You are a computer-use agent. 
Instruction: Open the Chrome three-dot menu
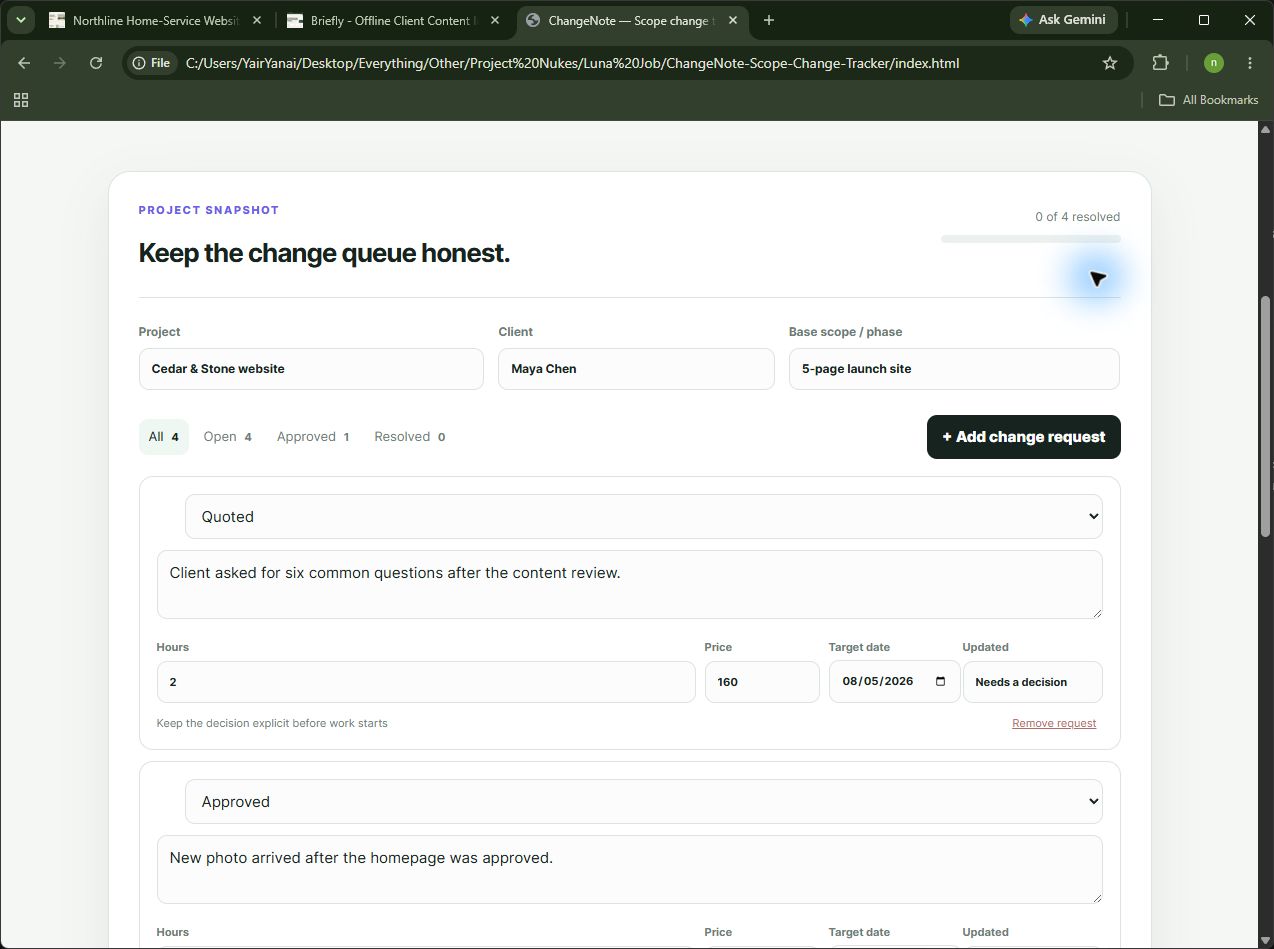click(x=1250, y=63)
